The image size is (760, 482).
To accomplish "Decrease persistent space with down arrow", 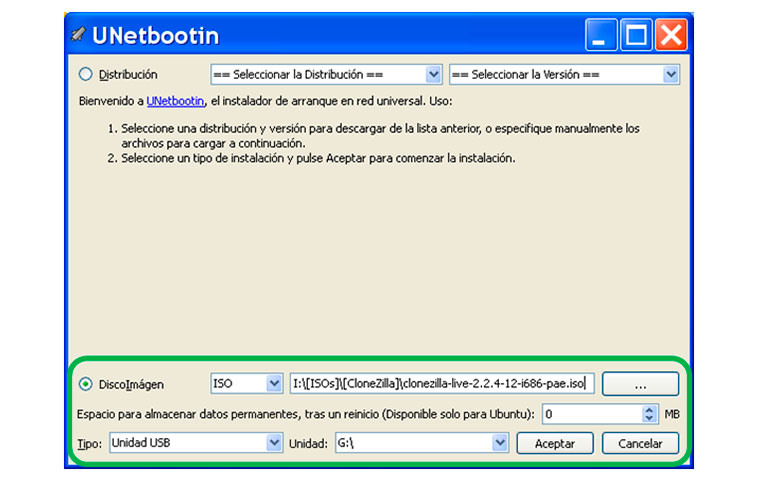I will pos(649,418).
